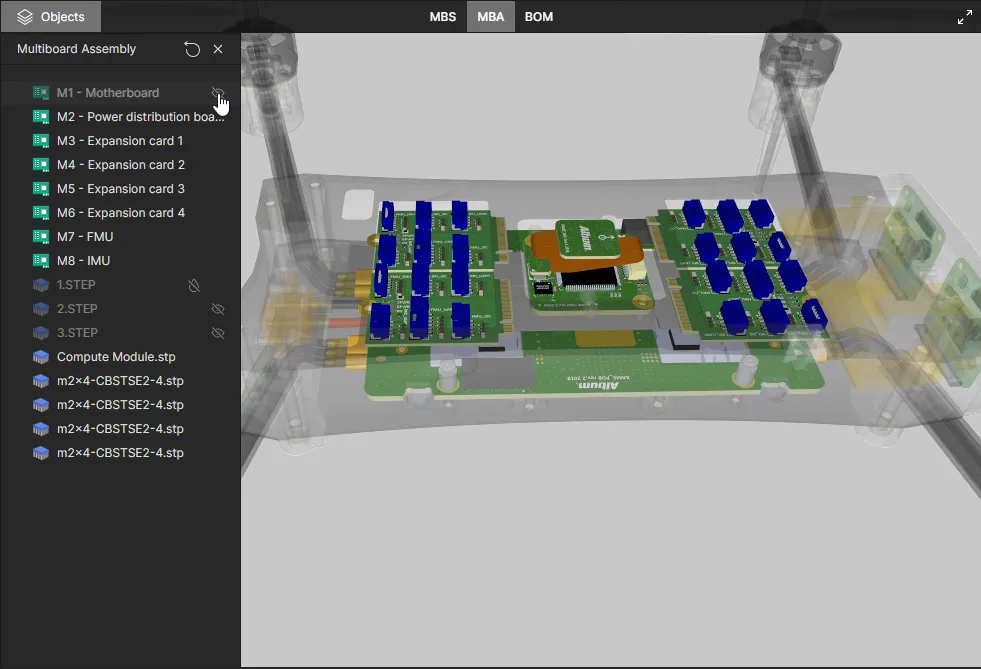981x669 pixels.
Task: Select 'M3 - Expansion card 1' entry
Action: 120,141
